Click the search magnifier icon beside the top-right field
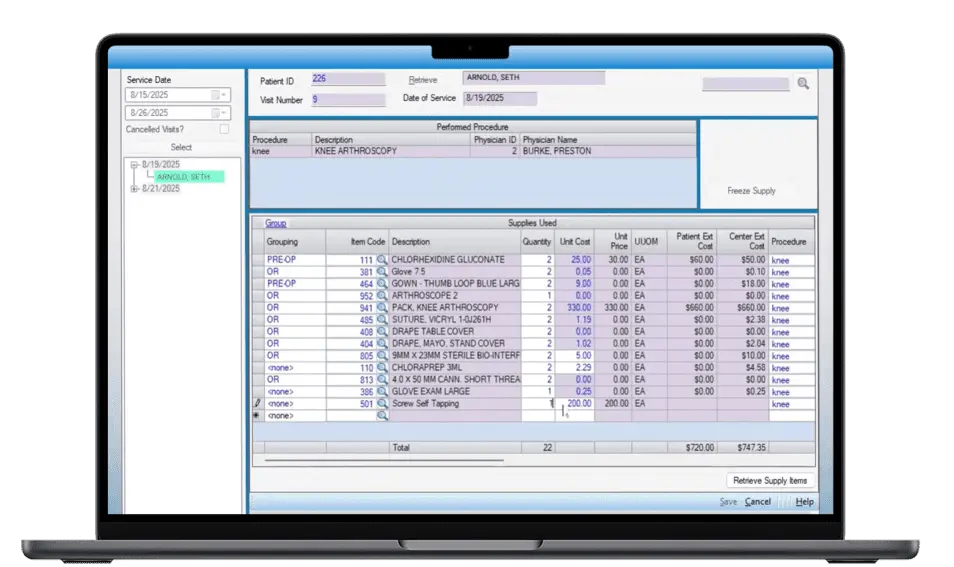The height and width of the screenshot is (567, 954). pos(803,84)
